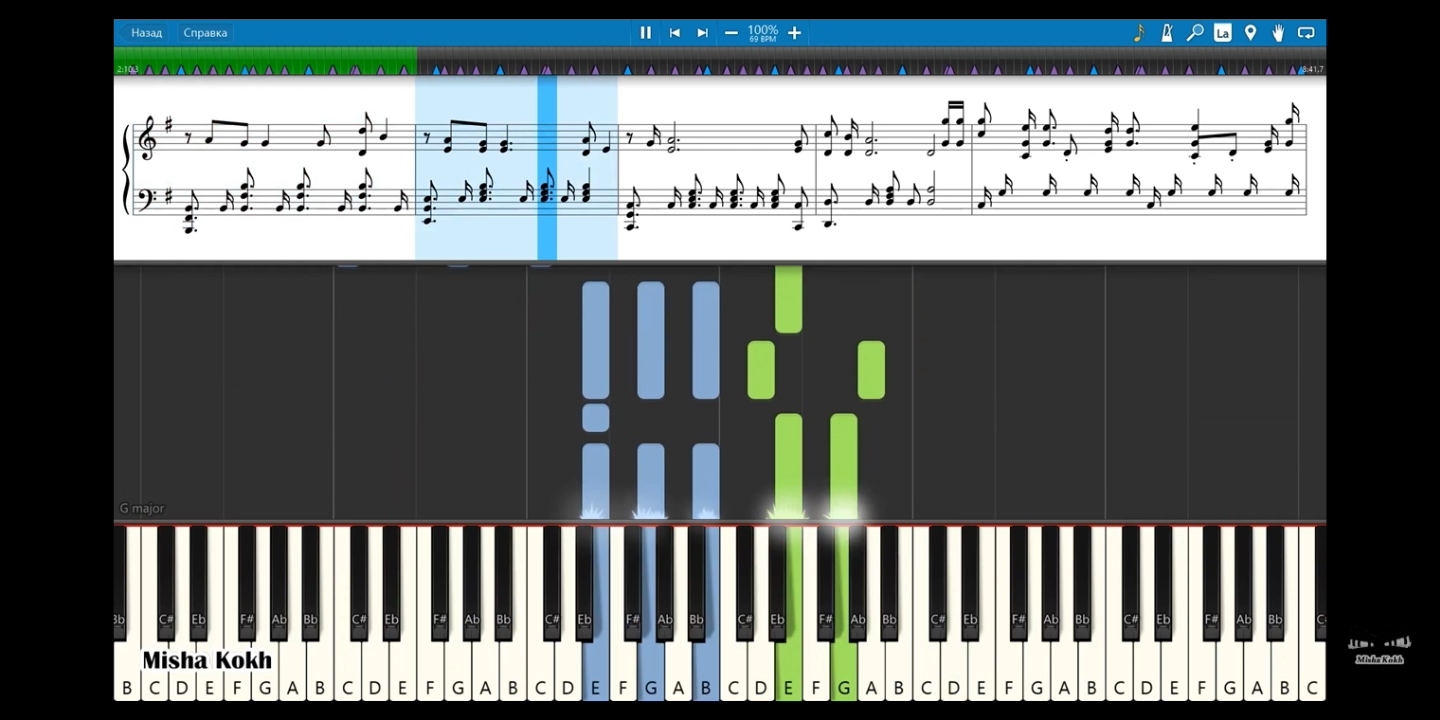Open the hand settings icon
1440x720 pixels.
[1278, 33]
